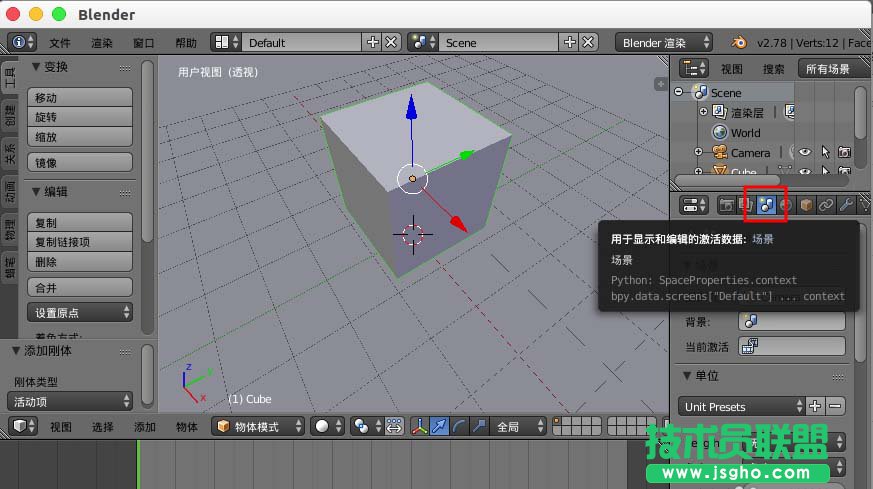Delete the Default screen layout
873x489 pixels.
pos(391,42)
